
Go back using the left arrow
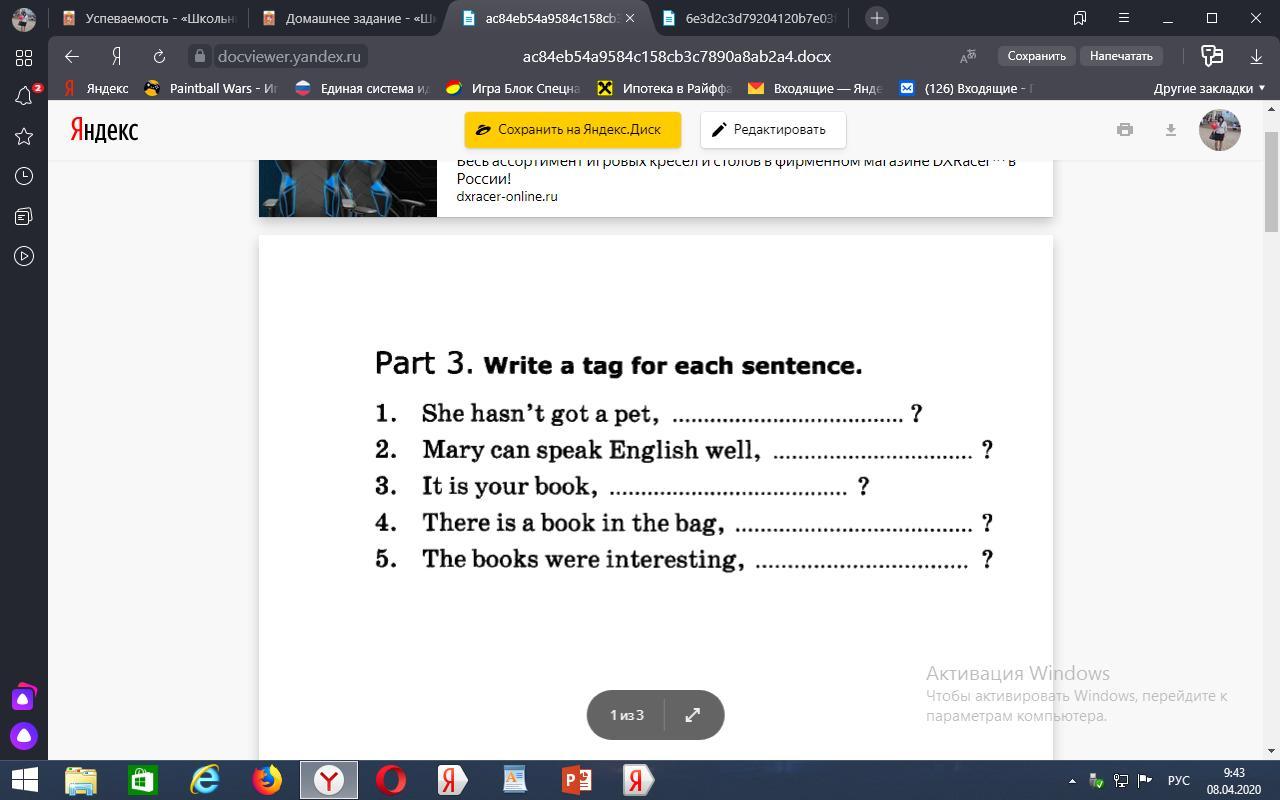point(71,56)
